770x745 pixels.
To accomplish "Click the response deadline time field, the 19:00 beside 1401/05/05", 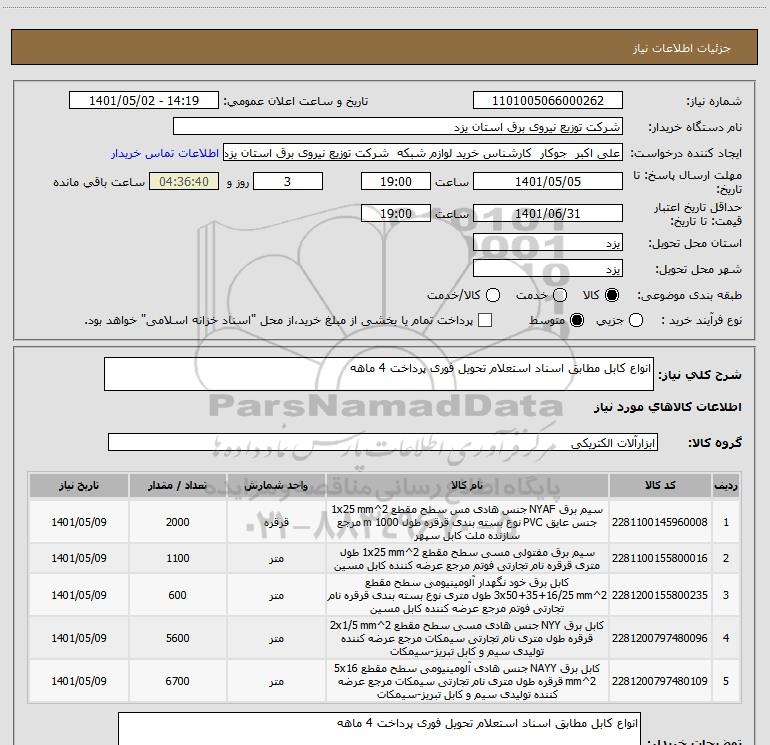I will (396, 182).
